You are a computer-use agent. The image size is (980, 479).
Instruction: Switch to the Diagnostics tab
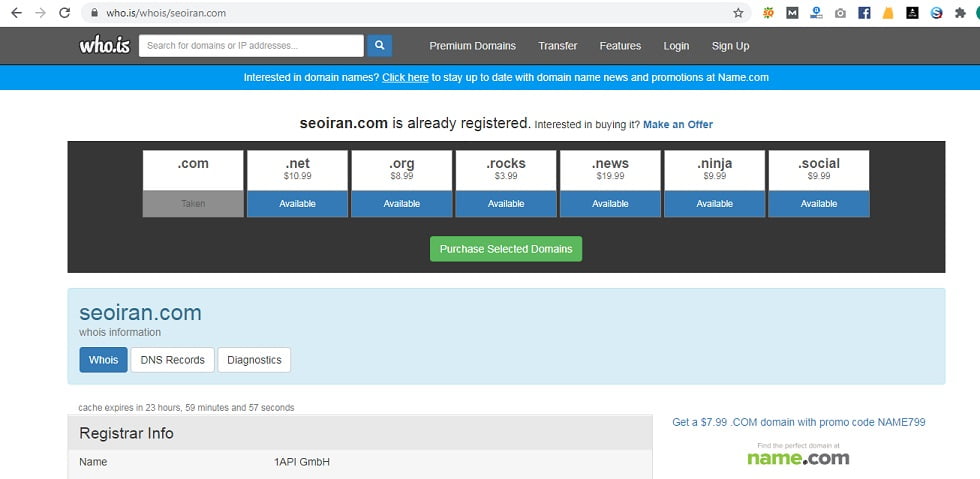pos(254,360)
